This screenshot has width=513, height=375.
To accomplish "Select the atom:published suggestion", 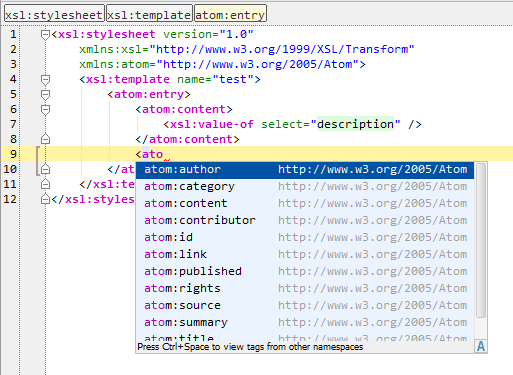I will tap(305, 272).
